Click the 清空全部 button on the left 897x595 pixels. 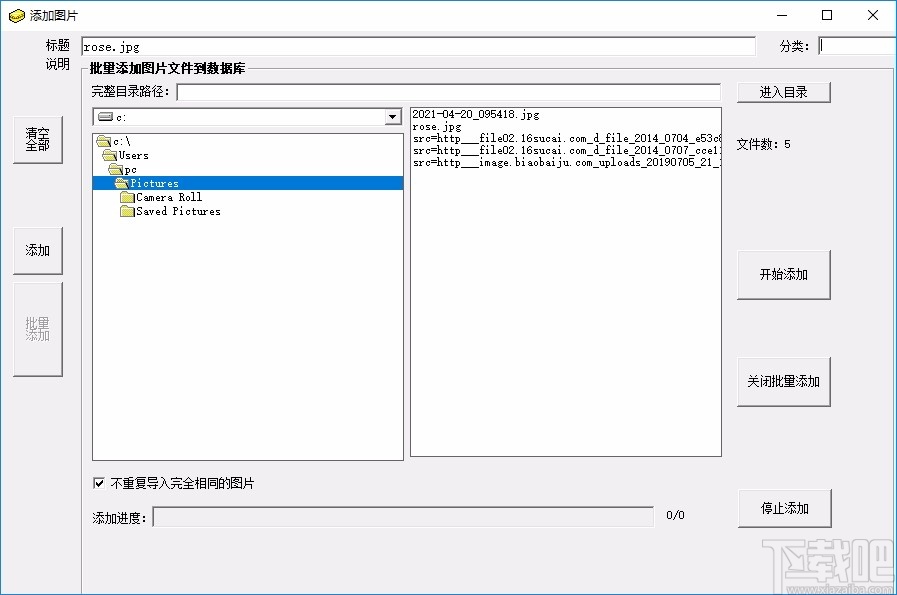(x=37, y=139)
